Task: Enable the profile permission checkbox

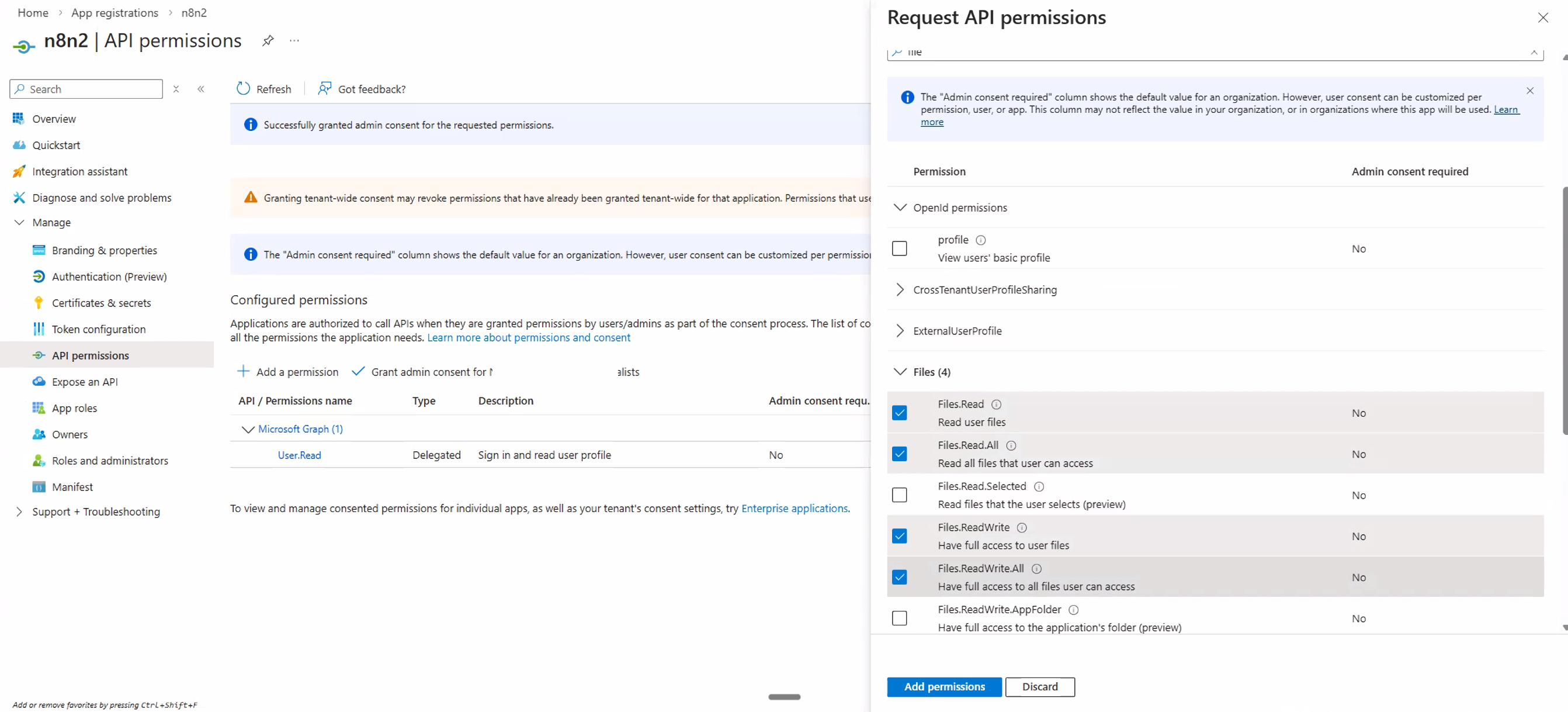Action: point(899,248)
